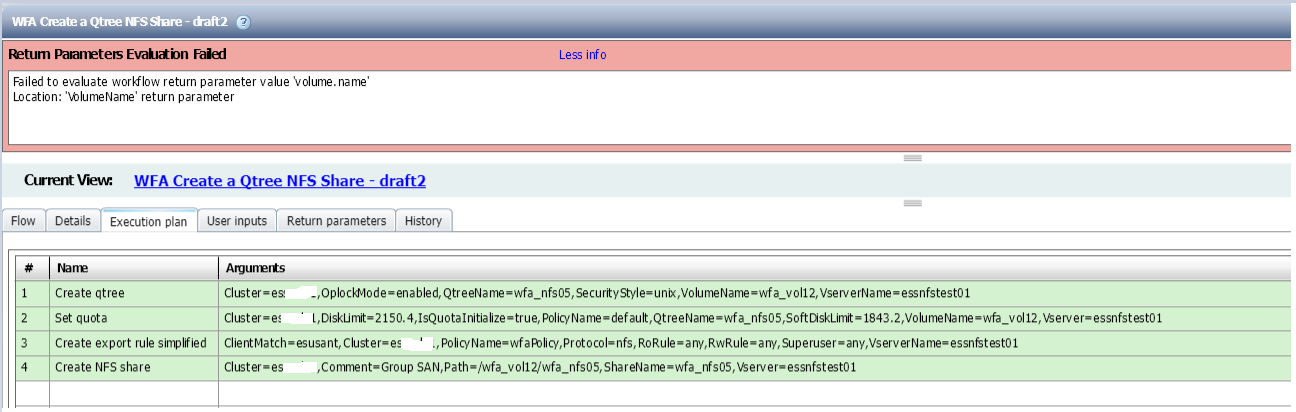This screenshot has height=412, width=1296.
Task: Click row number 2 cell
Action: 32,318
